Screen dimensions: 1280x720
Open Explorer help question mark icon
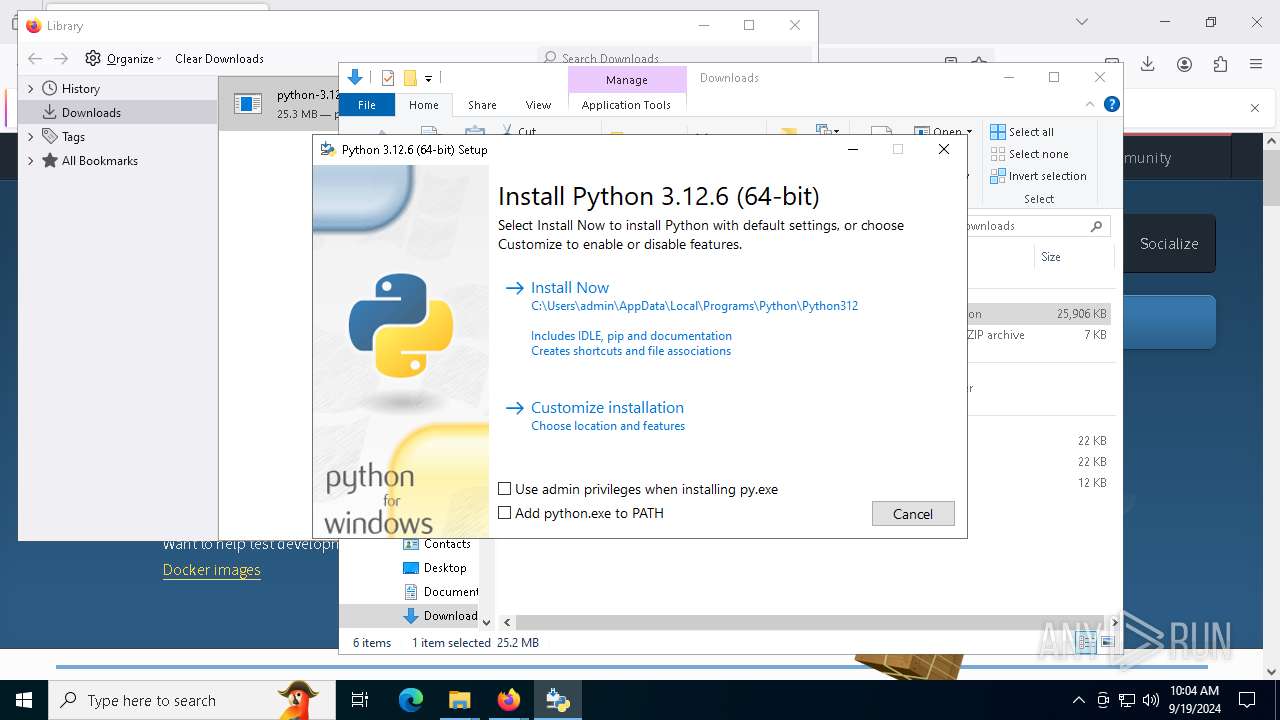click(x=1111, y=104)
